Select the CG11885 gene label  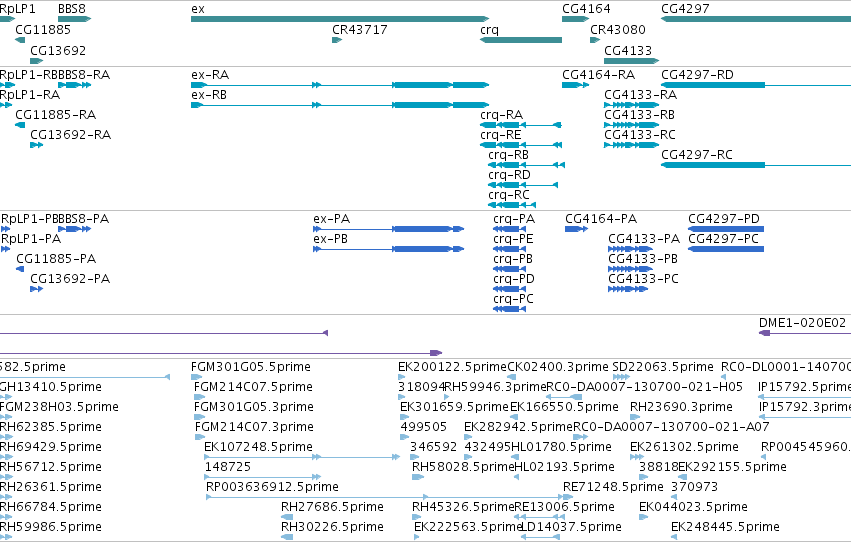click(x=43, y=30)
